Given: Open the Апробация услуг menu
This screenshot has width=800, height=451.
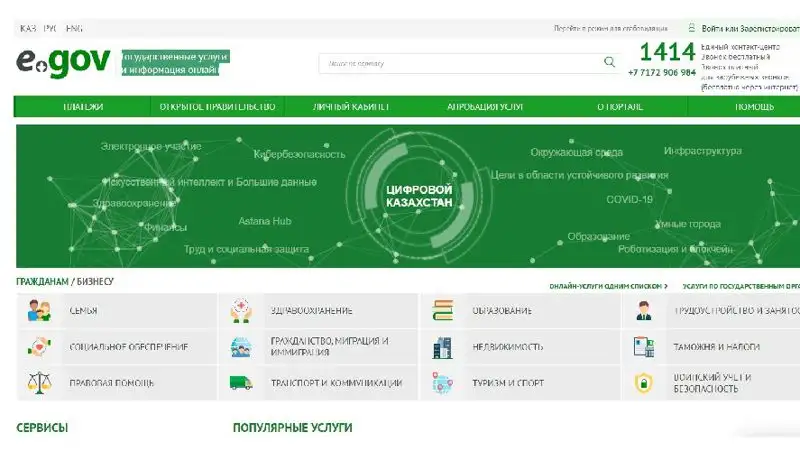Looking at the screenshot, I should click(485, 107).
